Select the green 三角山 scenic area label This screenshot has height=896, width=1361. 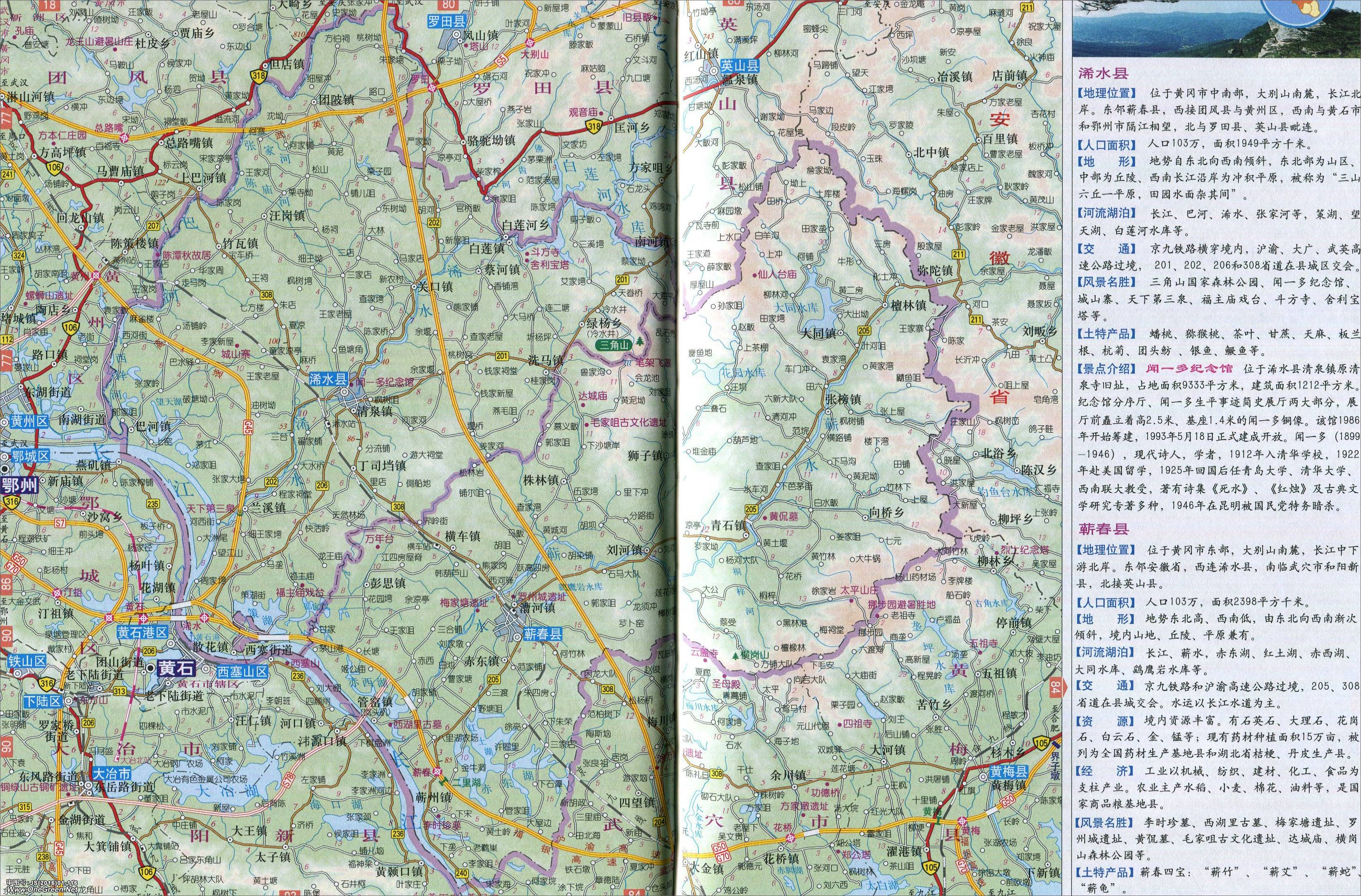tap(614, 345)
